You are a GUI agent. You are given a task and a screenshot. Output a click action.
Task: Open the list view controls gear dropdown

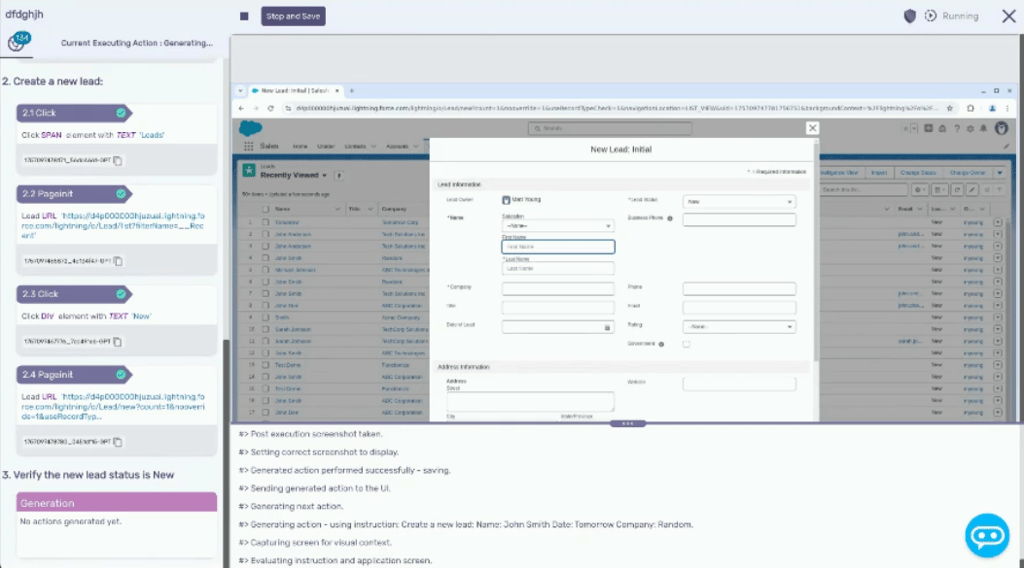[920, 190]
